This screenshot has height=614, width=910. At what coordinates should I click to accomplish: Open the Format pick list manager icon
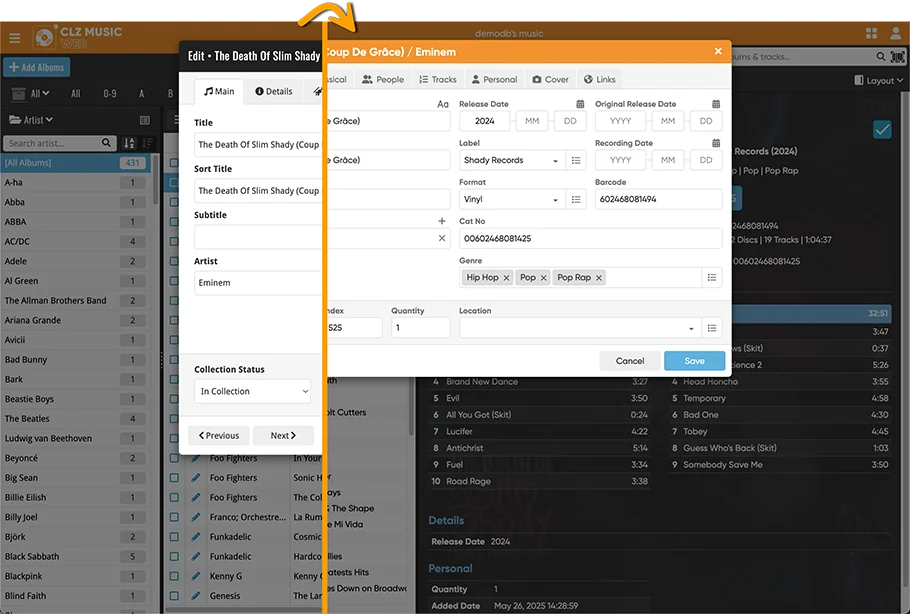pos(576,199)
